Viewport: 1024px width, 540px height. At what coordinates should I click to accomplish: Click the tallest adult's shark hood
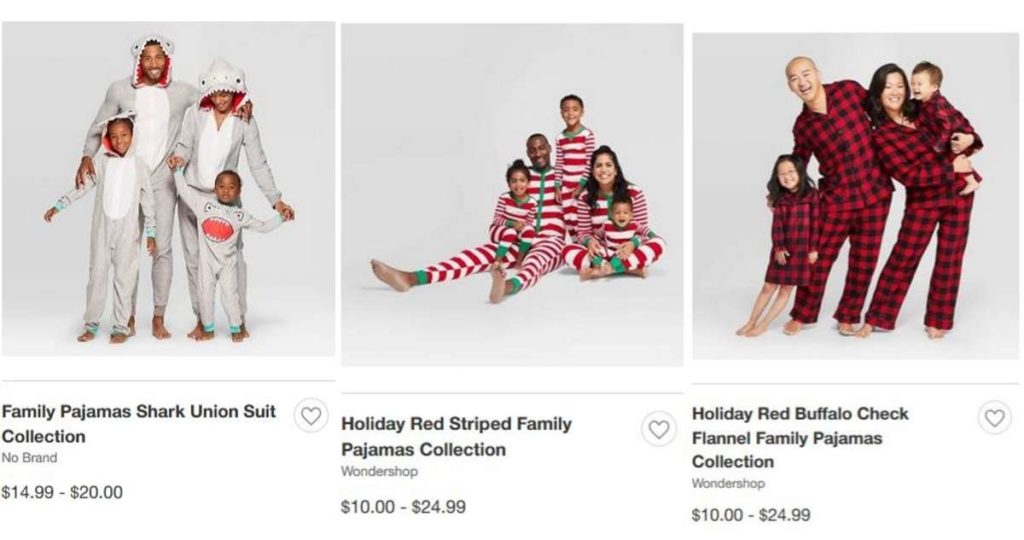pyautogui.click(x=151, y=53)
